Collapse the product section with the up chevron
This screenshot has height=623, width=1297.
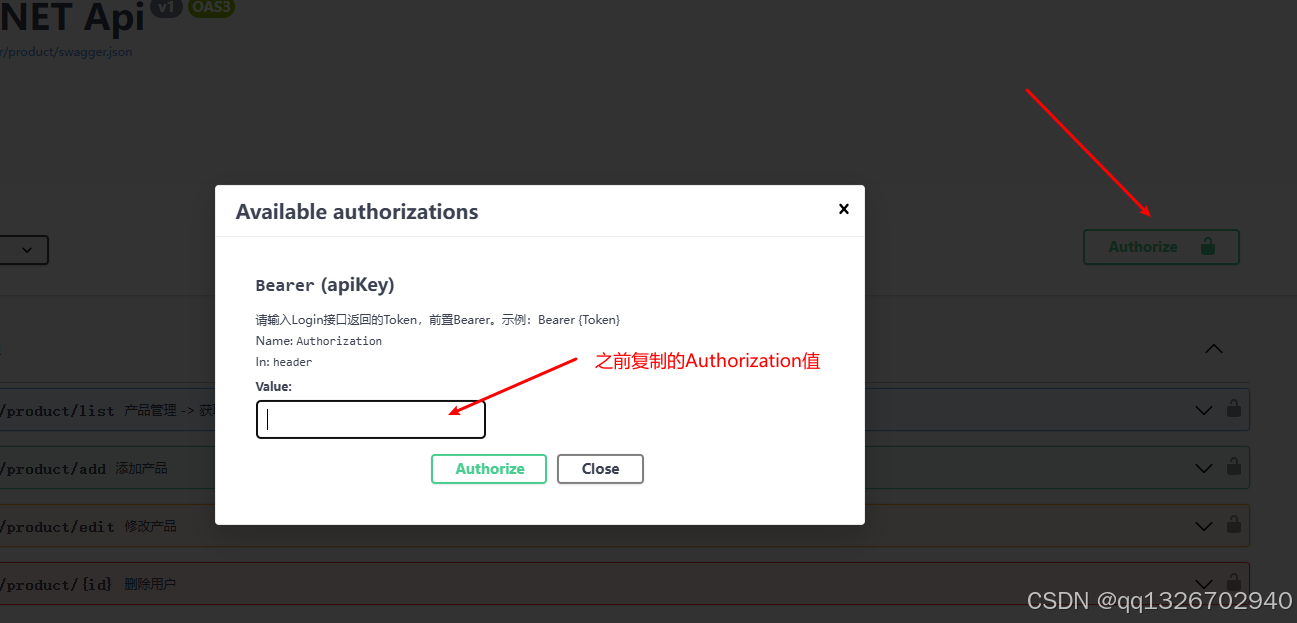click(x=1213, y=348)
